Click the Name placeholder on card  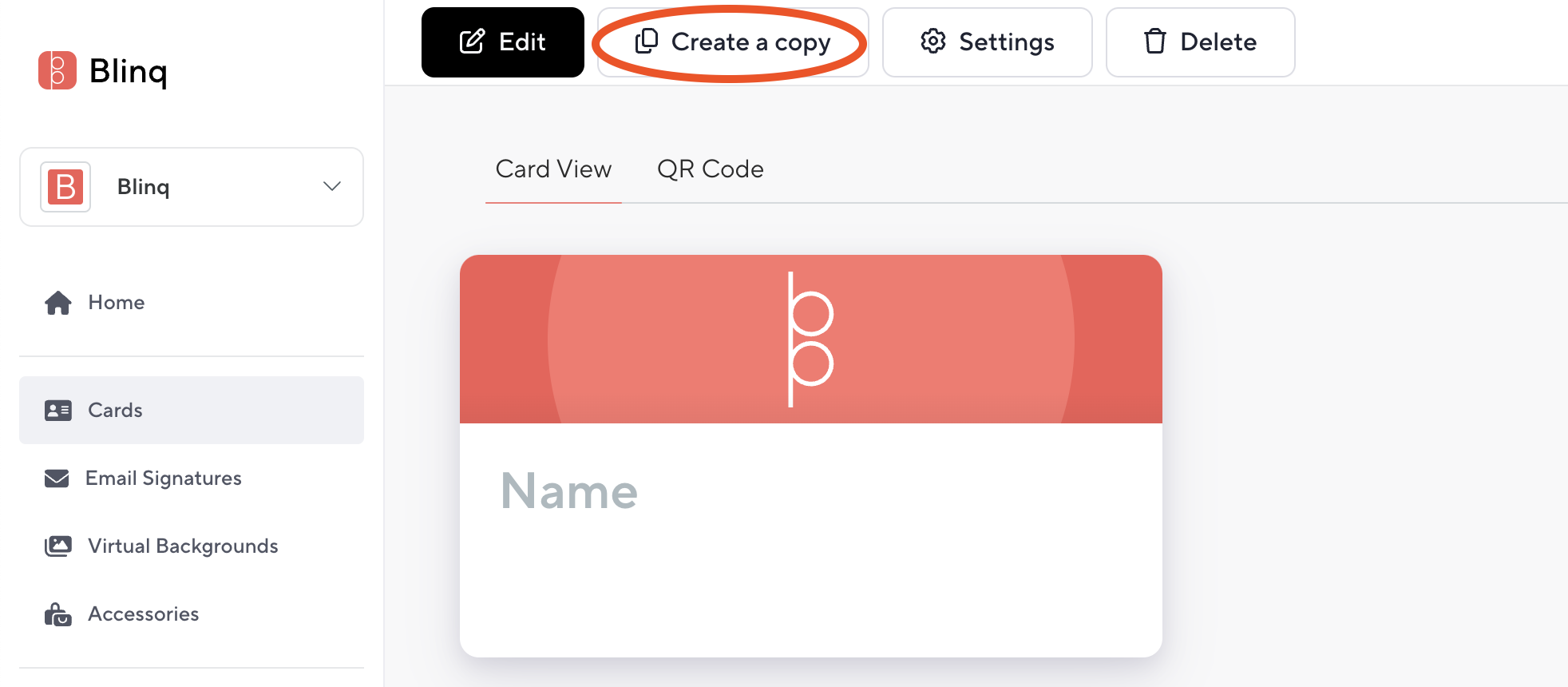(x=569, y=491)
